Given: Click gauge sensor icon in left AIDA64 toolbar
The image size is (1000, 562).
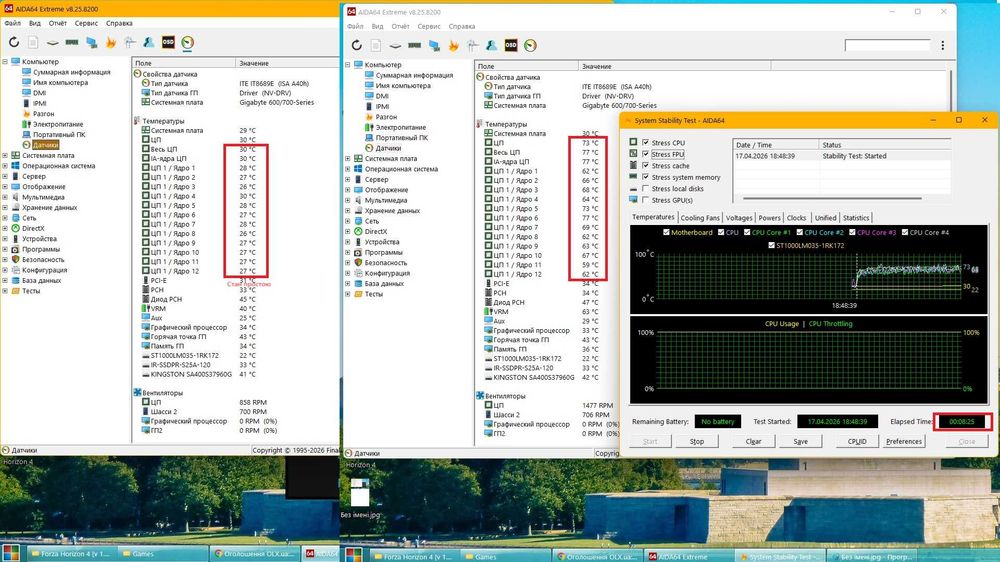Looking at the screenshot, I should coord(188,43).
